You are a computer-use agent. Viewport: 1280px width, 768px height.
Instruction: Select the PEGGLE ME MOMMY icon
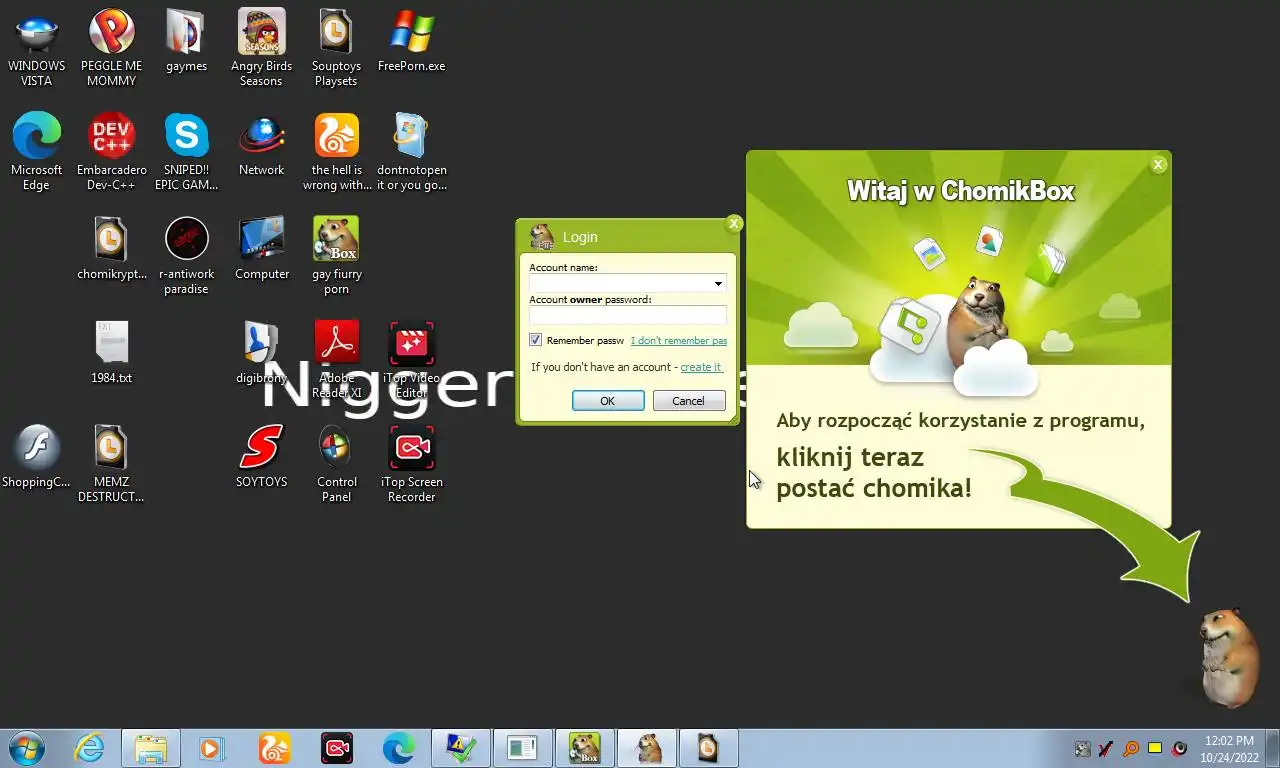(112, 48)
